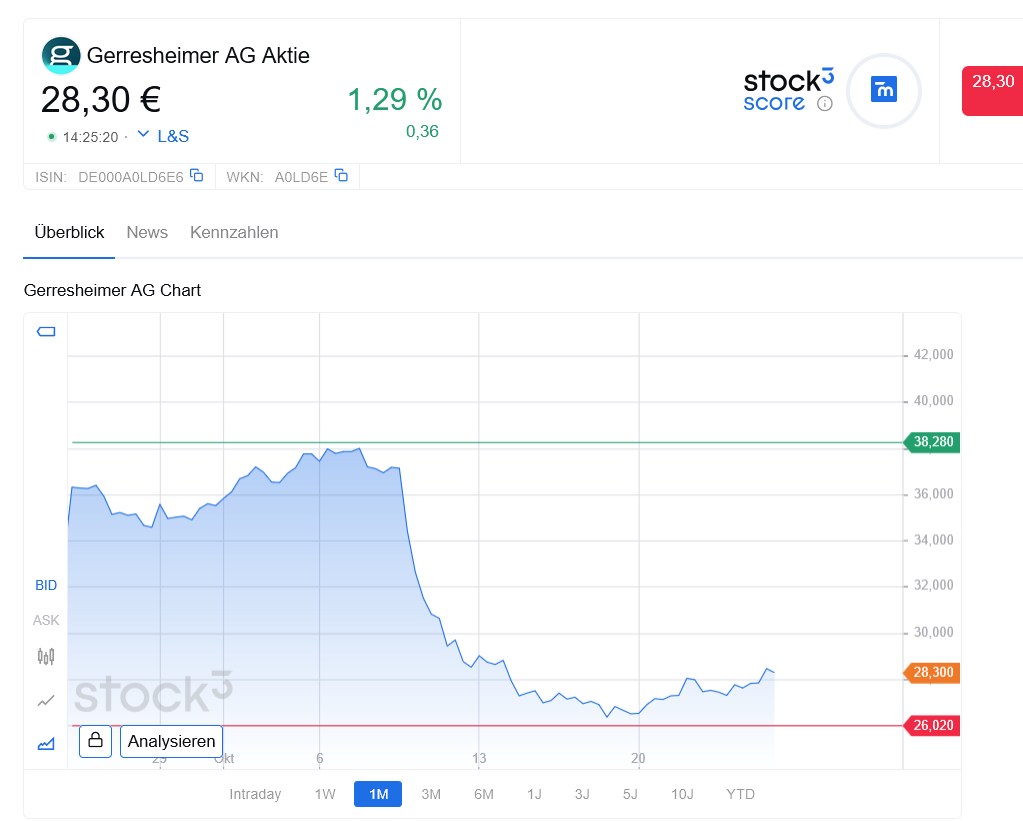Viewport: 1023px width, 821px height.
Task: Open the Kennzahlen tab
Action: (234, 232)
